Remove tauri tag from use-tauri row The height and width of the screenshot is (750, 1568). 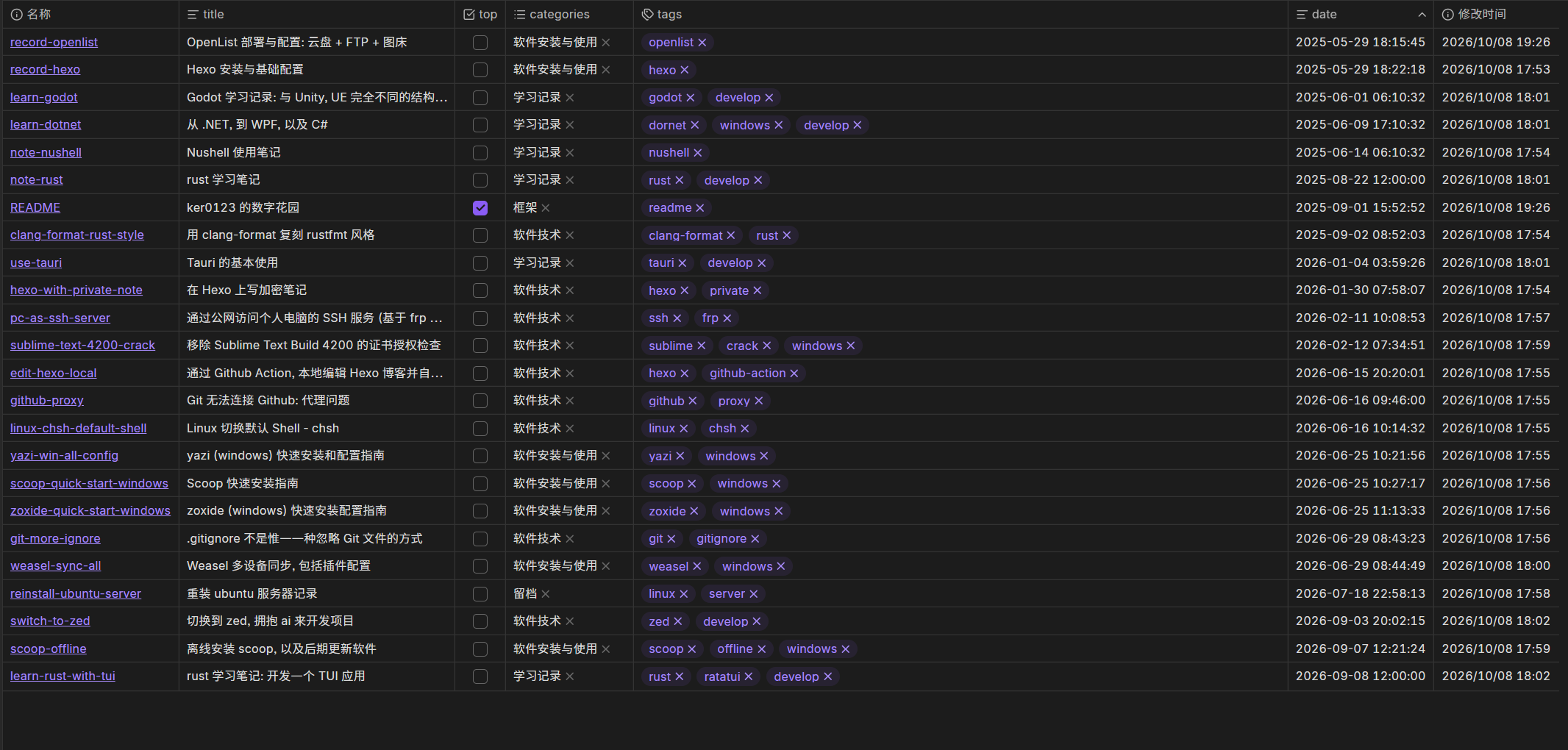[x=683, y=263]
